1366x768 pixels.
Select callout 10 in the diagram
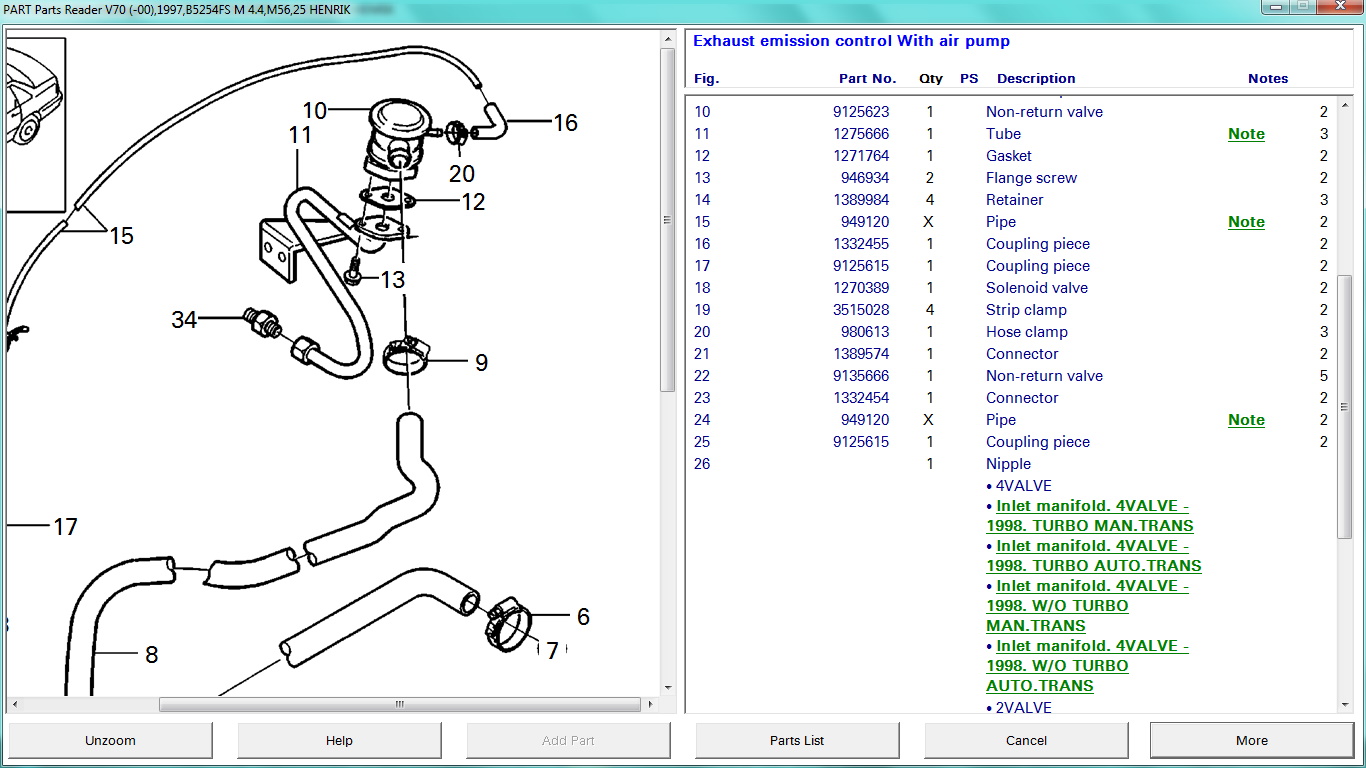[x=315, y=110]
